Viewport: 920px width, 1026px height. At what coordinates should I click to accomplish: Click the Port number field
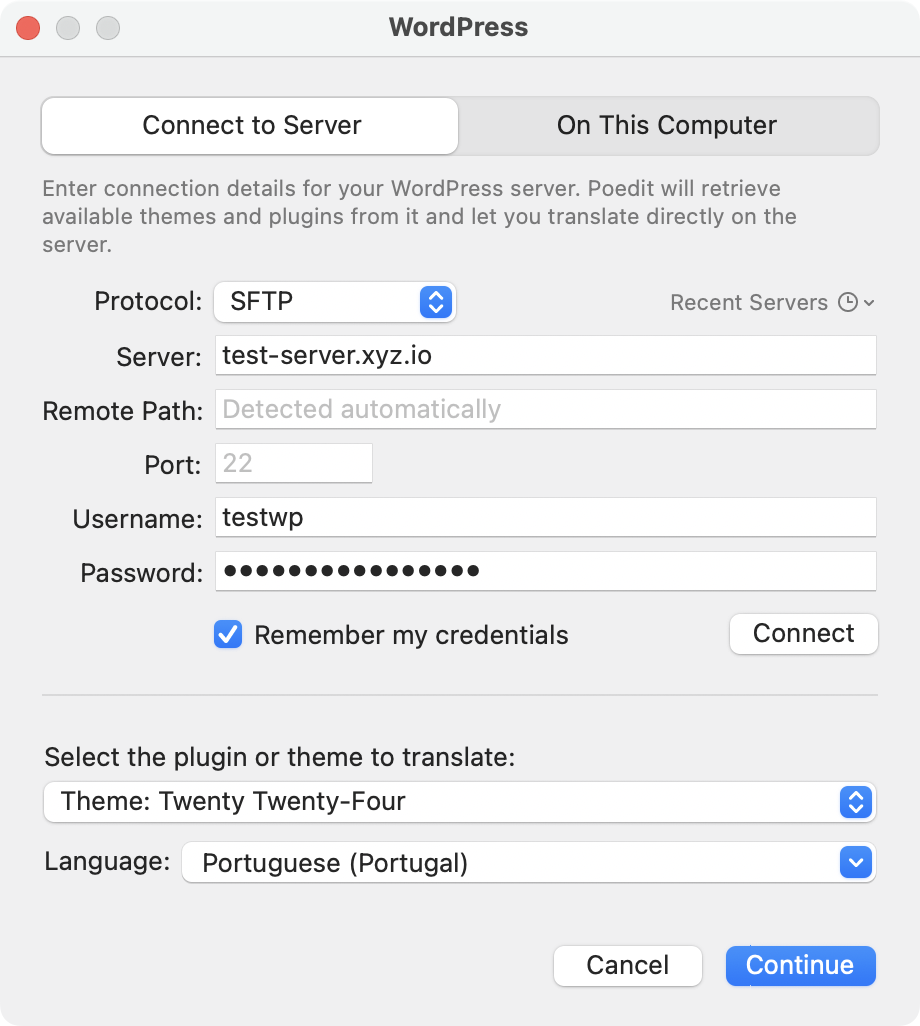pyautogui.click(x=294, y=463)
